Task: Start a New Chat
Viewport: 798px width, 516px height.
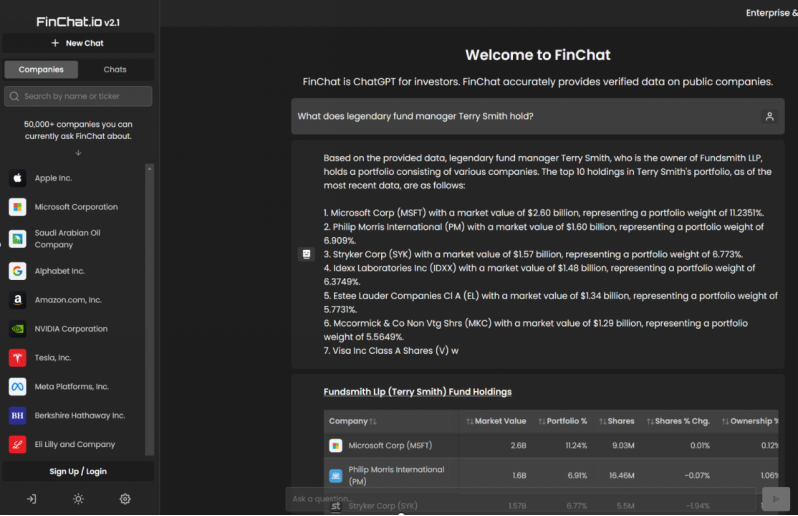Action: tap(78, 43)
